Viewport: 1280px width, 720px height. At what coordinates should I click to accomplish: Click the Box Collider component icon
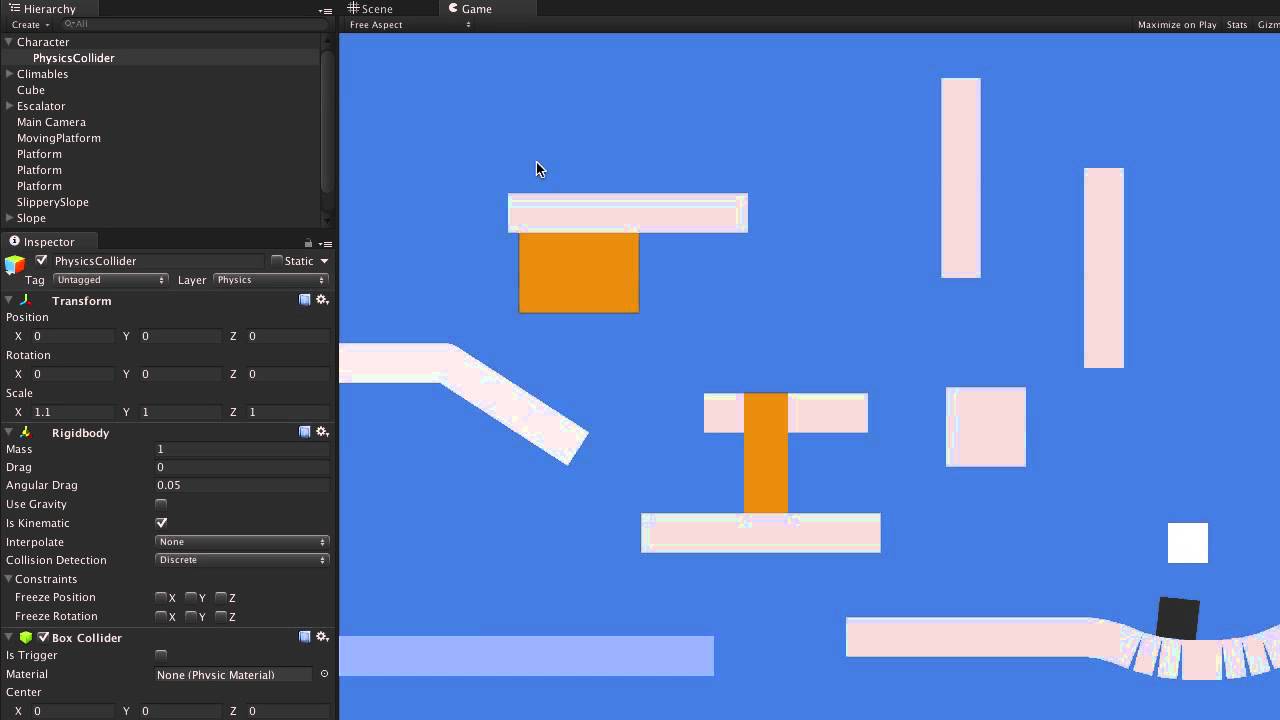[x=24, y=637]
